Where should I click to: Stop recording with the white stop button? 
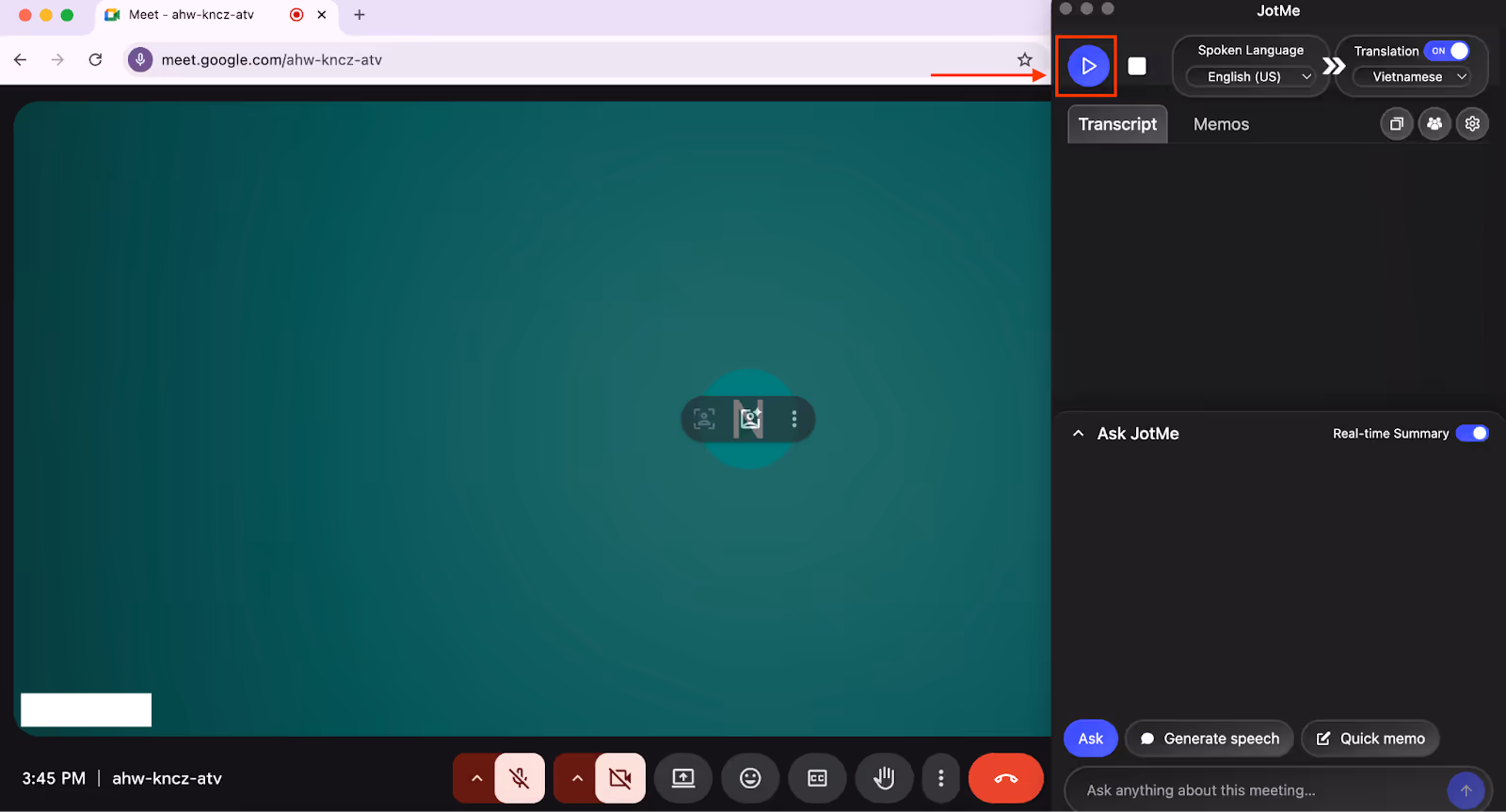[x=1137, y=66]
